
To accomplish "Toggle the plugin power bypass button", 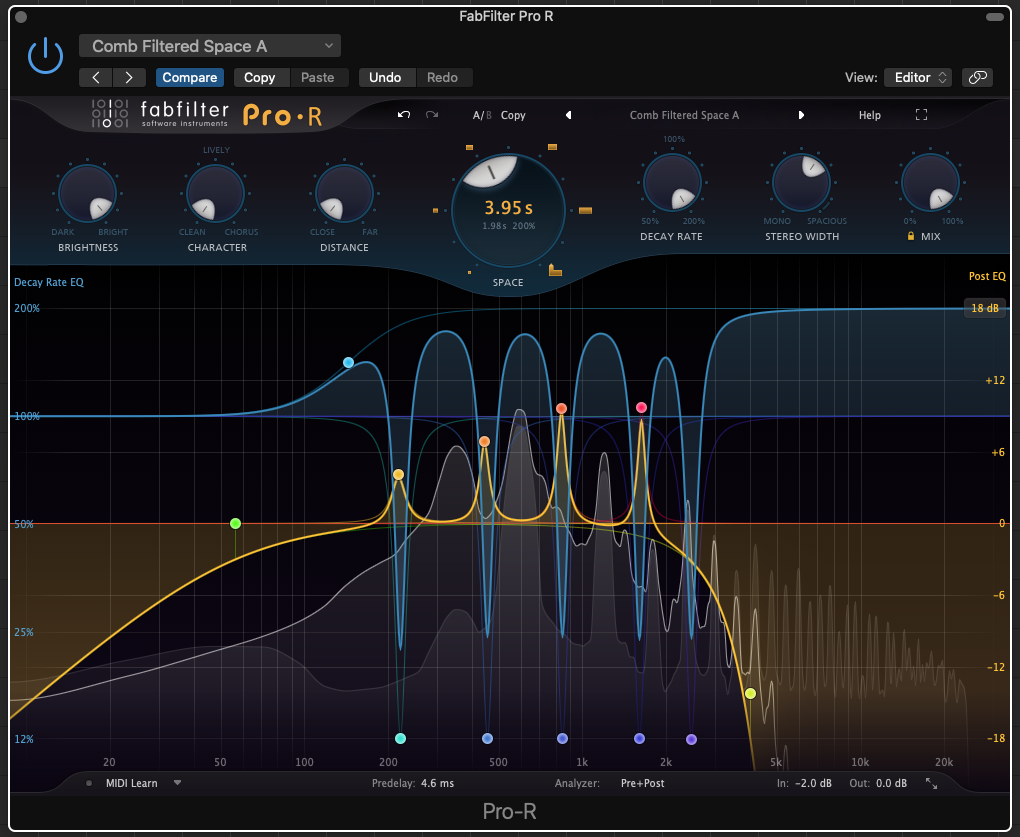I will [45, 57].
